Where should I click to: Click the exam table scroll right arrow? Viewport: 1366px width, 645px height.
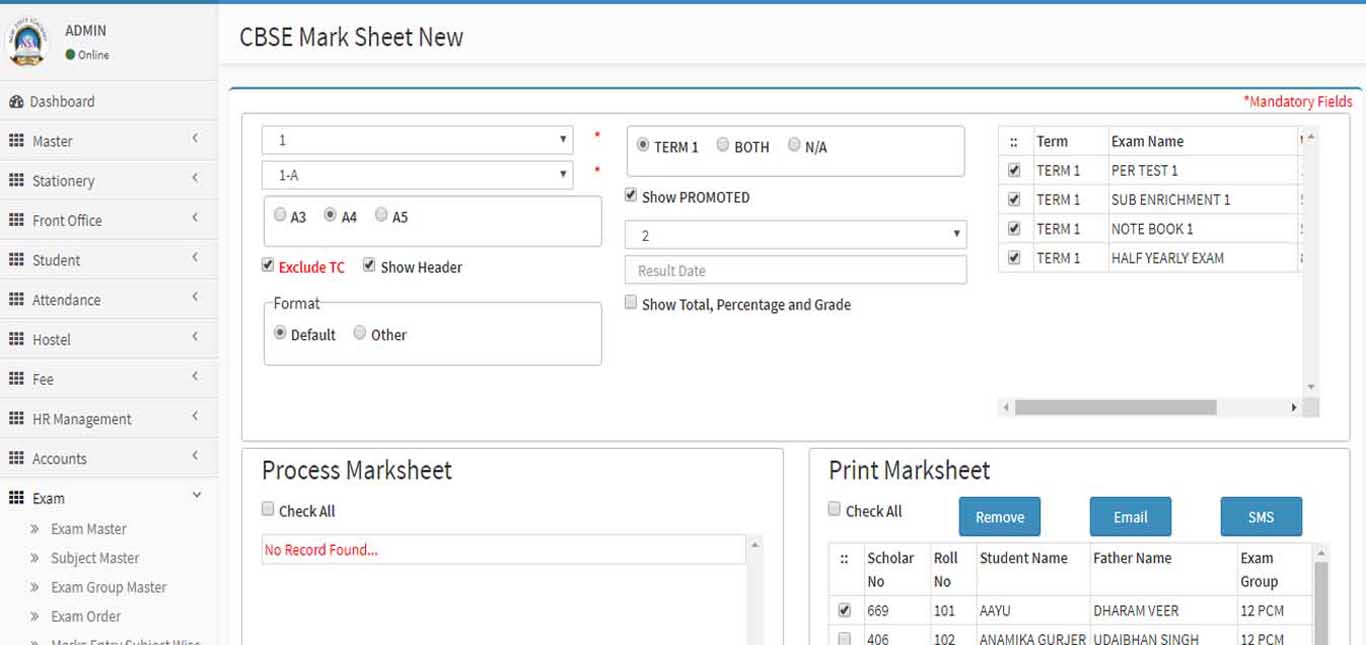click(x=1294, y=407)
